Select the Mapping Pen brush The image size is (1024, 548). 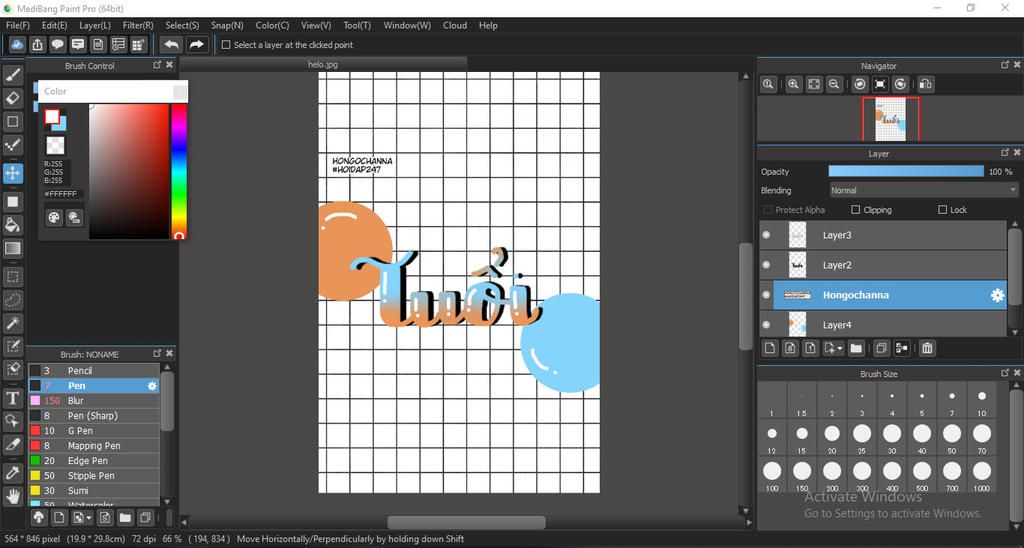pos(94,445)
